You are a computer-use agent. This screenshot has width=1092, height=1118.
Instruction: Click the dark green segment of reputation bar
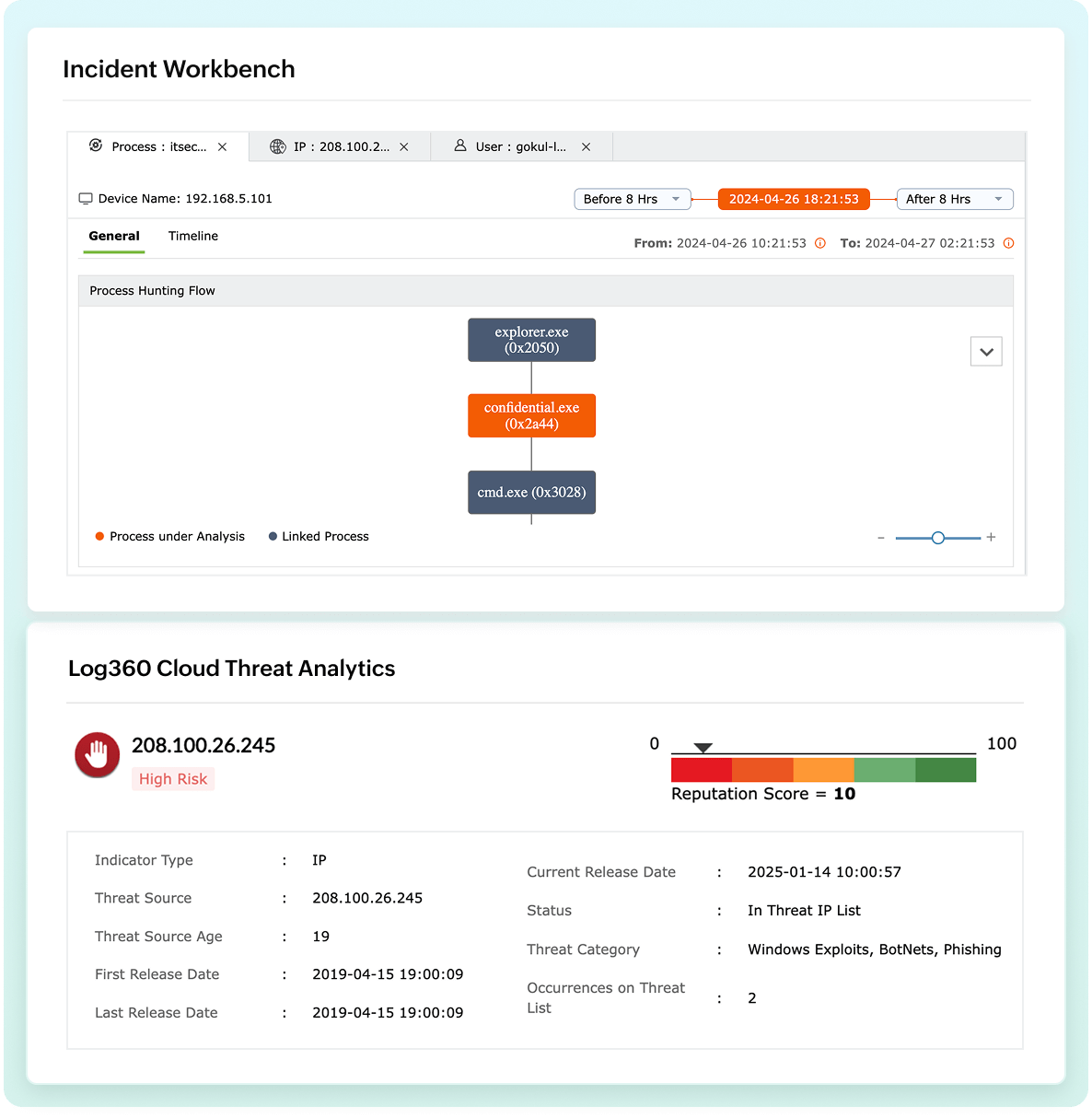946,770
